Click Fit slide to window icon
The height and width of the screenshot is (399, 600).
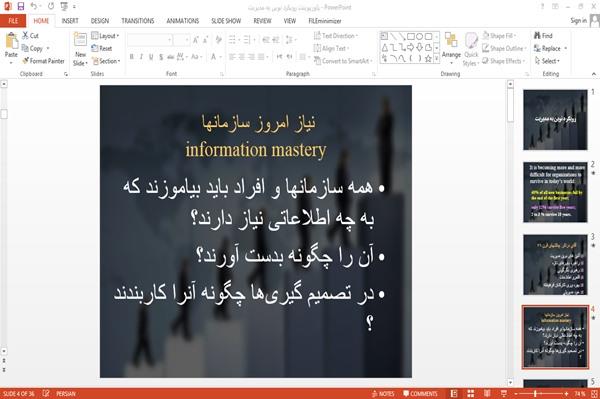594,394
